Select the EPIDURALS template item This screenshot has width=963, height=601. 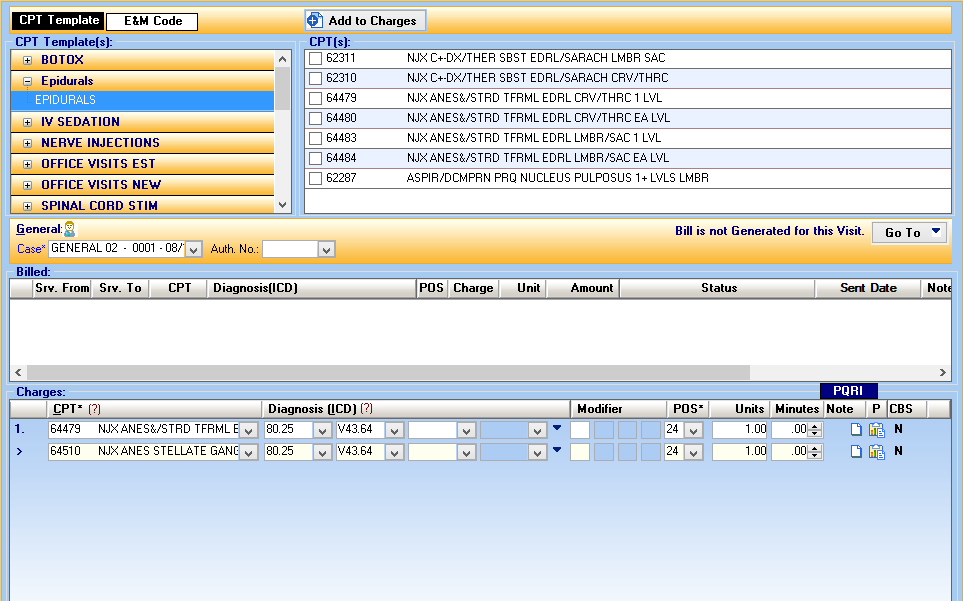(x=142, y=100)
